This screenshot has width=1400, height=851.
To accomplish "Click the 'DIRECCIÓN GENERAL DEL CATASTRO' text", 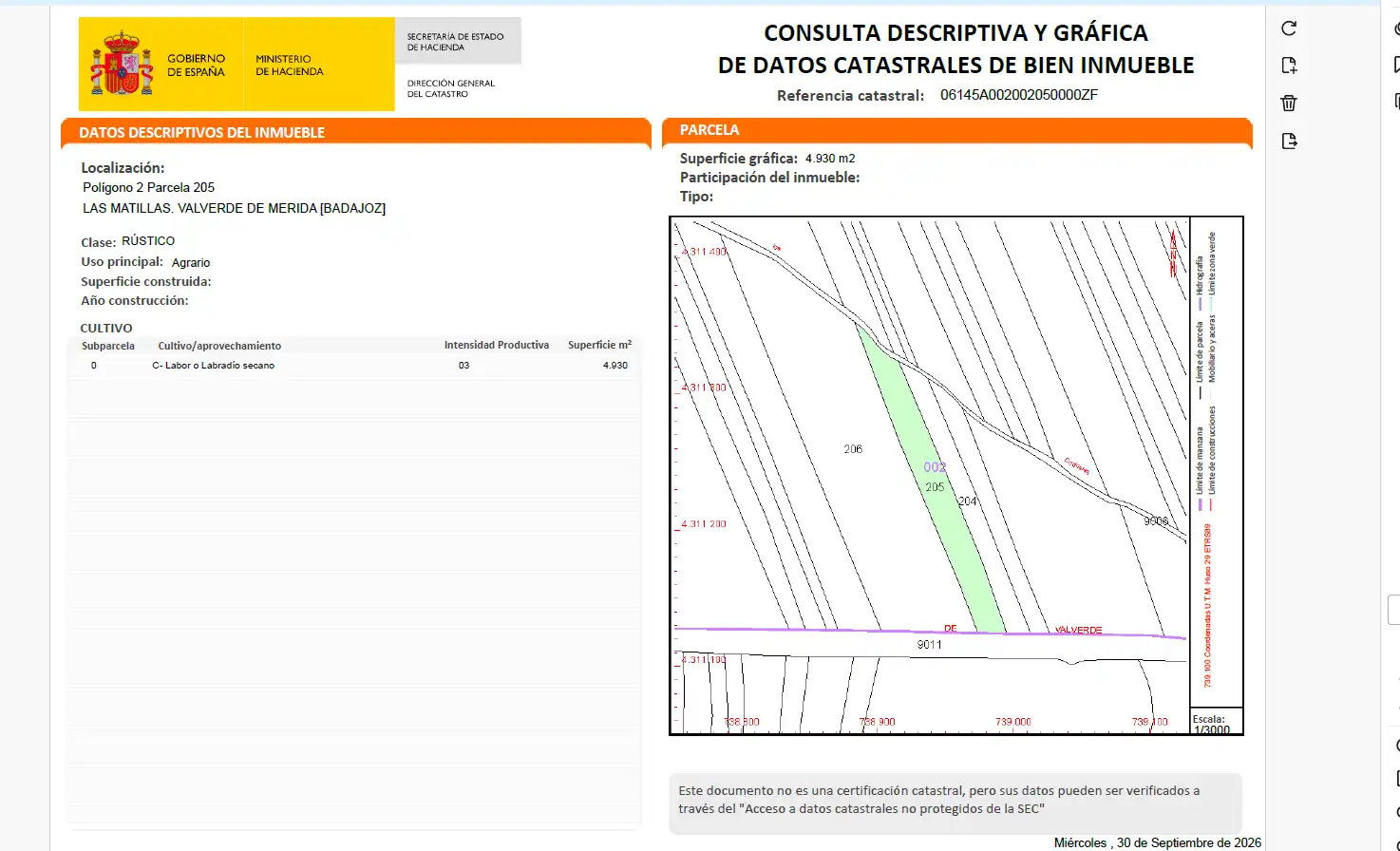I will (451, 89).
